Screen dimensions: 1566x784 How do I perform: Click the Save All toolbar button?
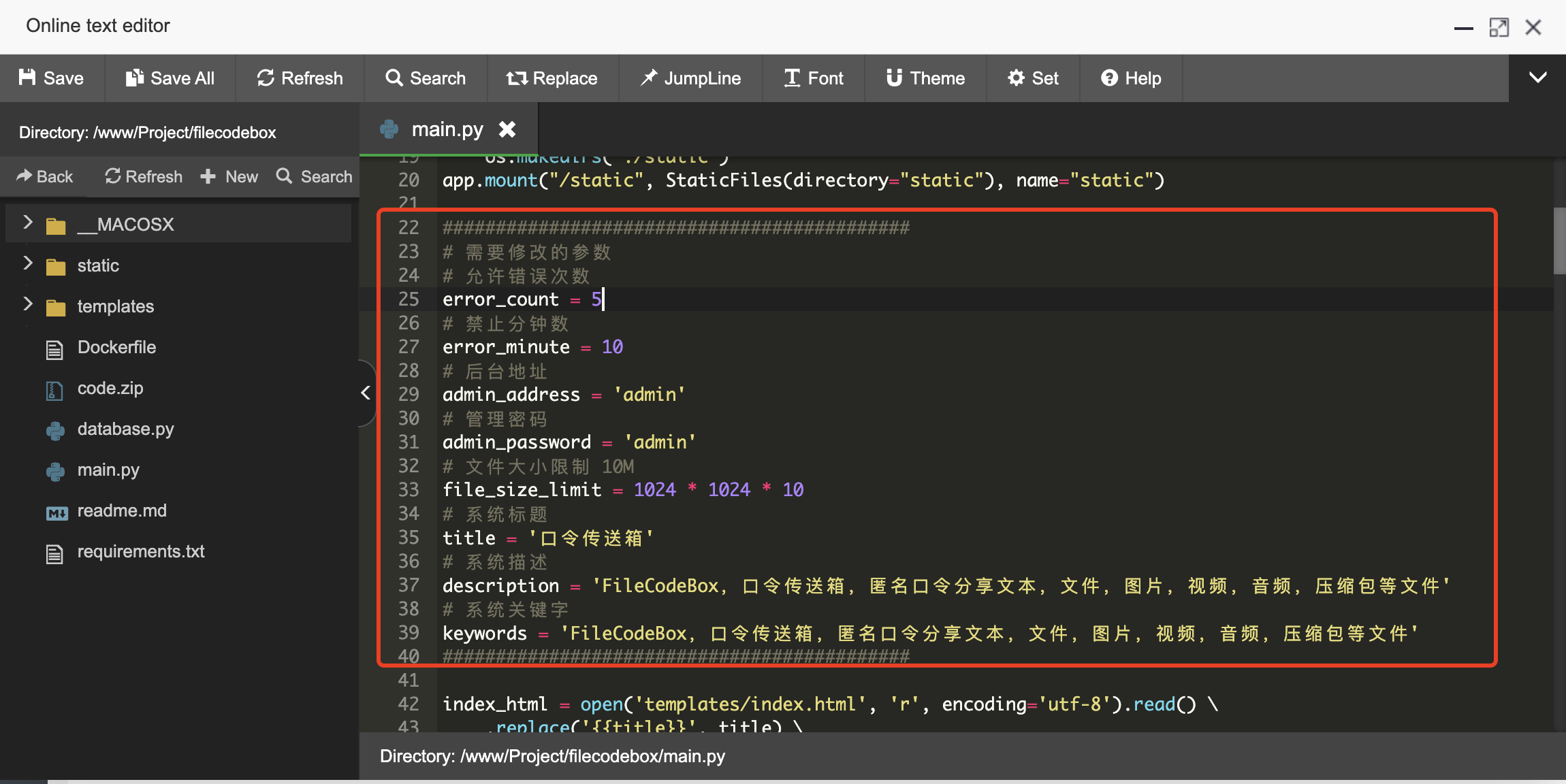[x=170, y=78]
